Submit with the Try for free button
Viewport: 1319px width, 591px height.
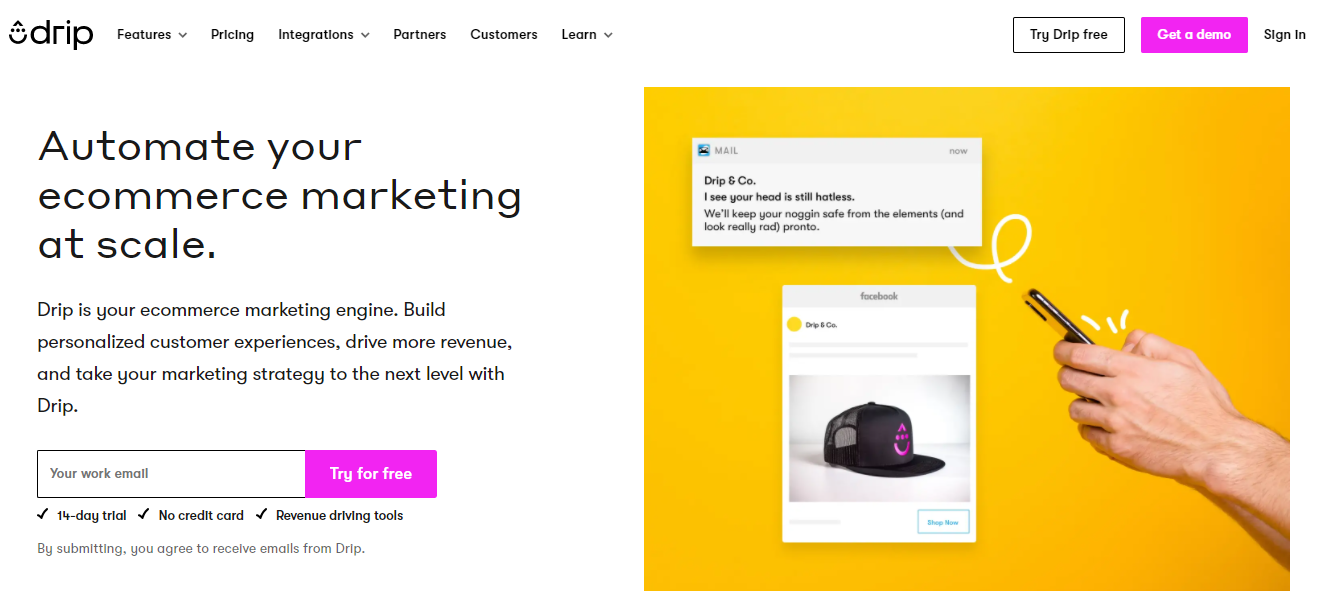(371, 474)
